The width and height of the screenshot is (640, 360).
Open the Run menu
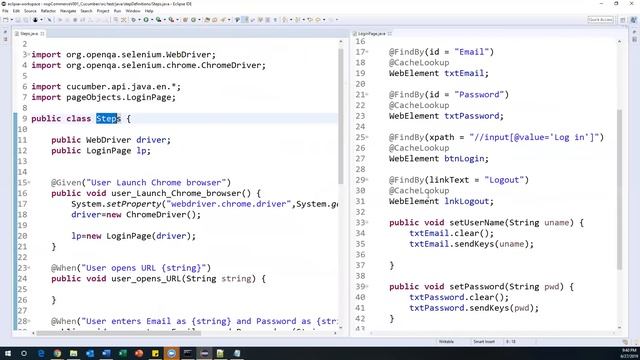[118, 11]
